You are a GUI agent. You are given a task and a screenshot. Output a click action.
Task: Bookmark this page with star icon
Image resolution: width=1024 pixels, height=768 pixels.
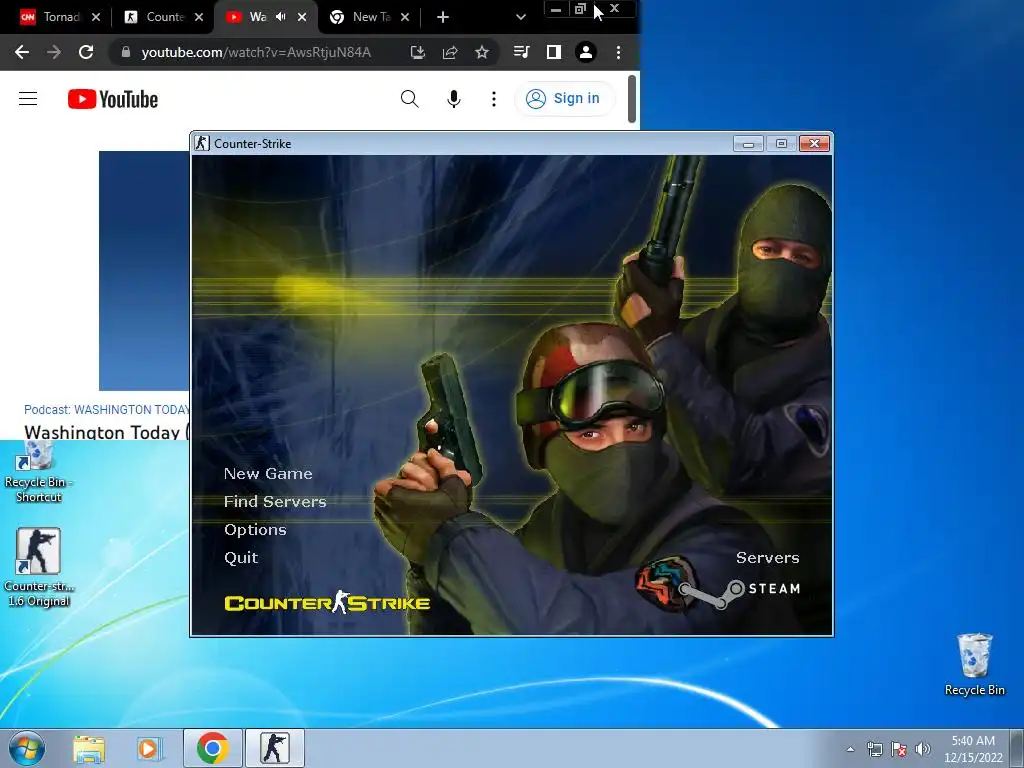[481, 52]
